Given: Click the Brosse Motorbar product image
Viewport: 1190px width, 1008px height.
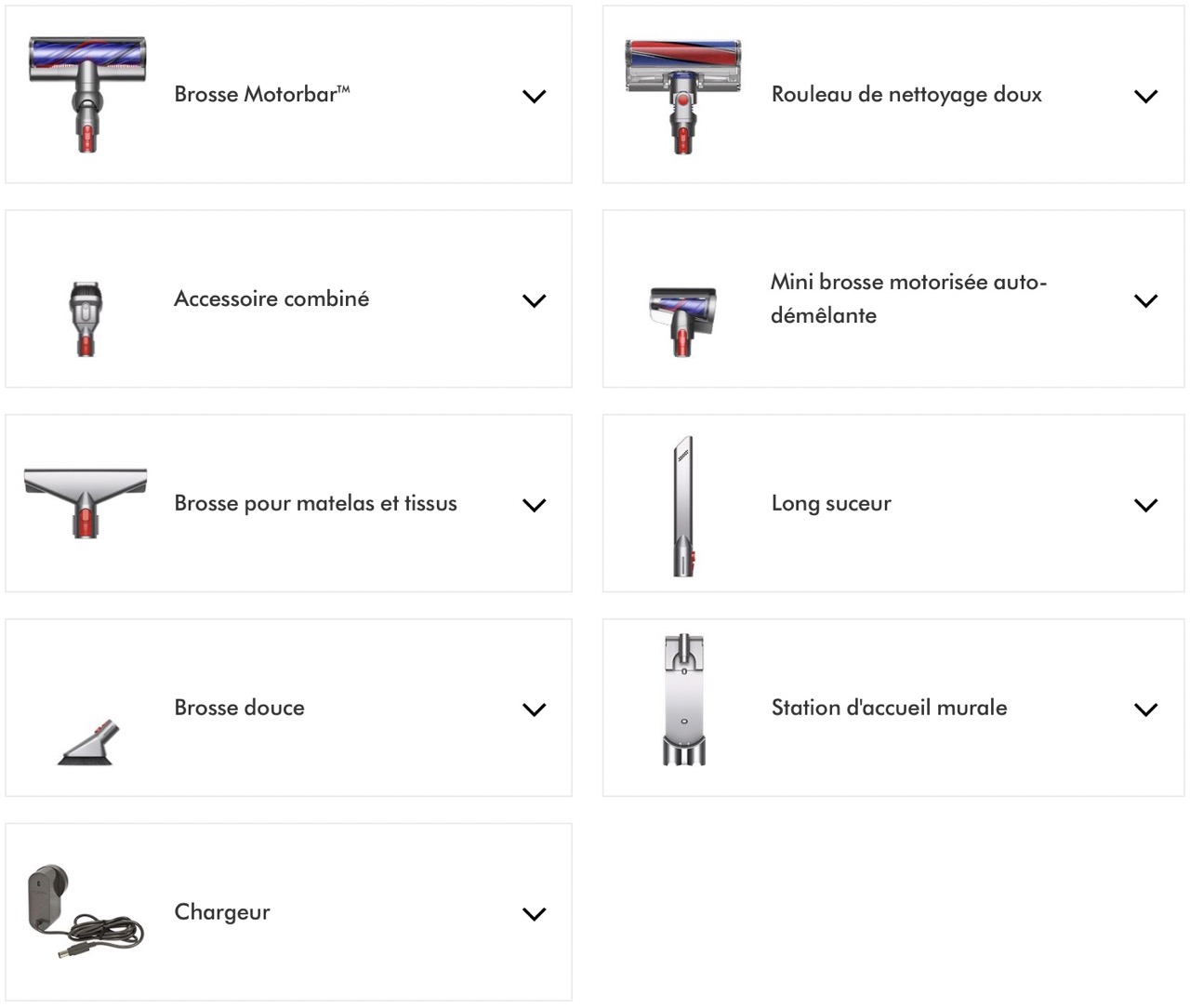Looking at the screenshot, I should tap(87, 94).
